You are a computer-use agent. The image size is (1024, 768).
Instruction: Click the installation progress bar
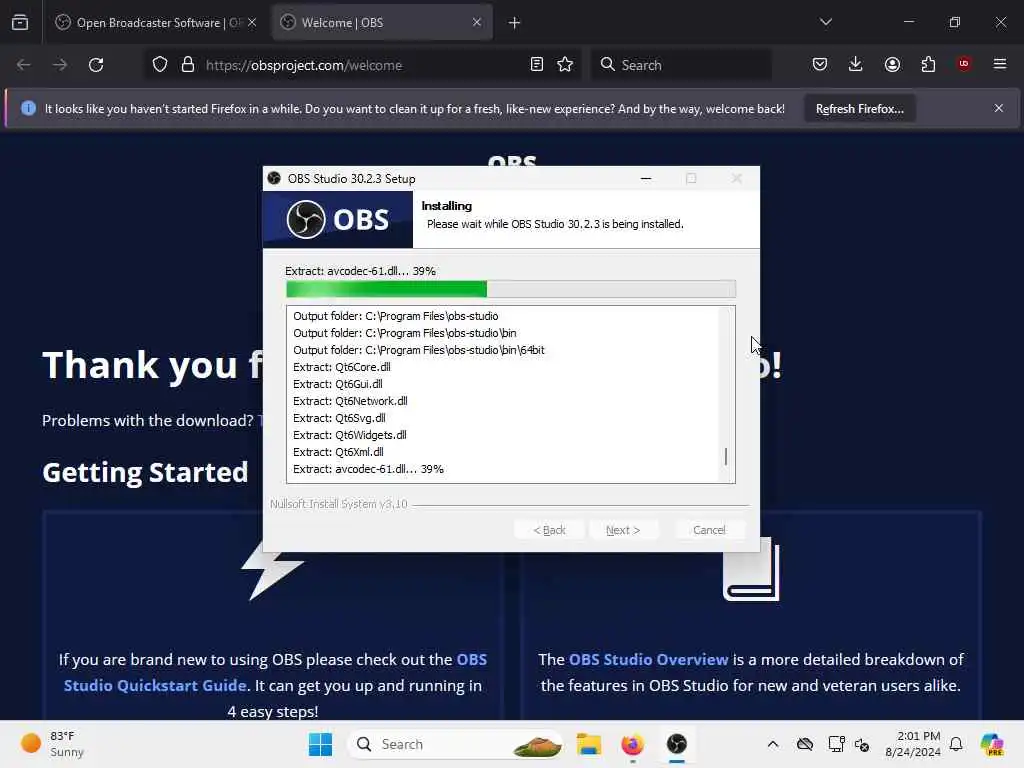[x=511, y=289]
